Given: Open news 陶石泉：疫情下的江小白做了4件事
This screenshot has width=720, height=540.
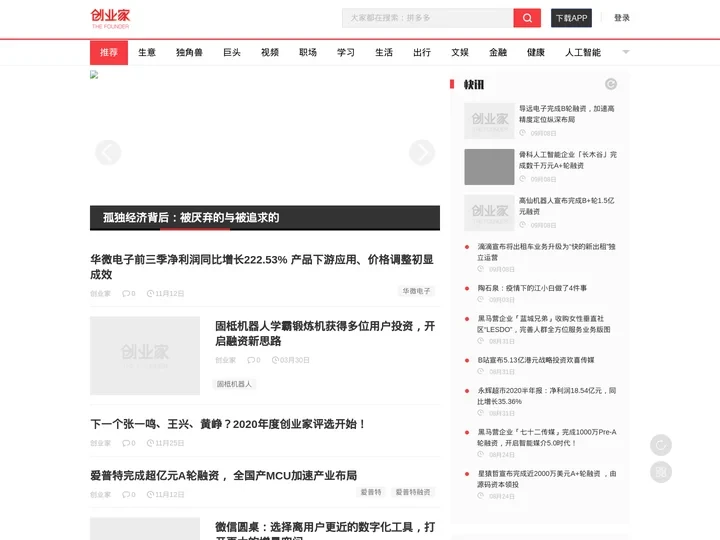Looking at the screenshot, I should [x=532, y=288].
